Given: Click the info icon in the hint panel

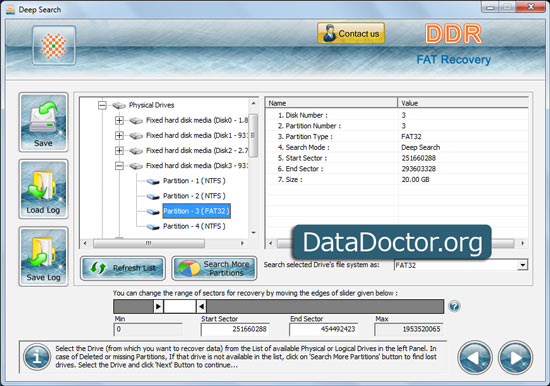Looking at the screenshot, I should pyautogui.click(x=37, y=357).
